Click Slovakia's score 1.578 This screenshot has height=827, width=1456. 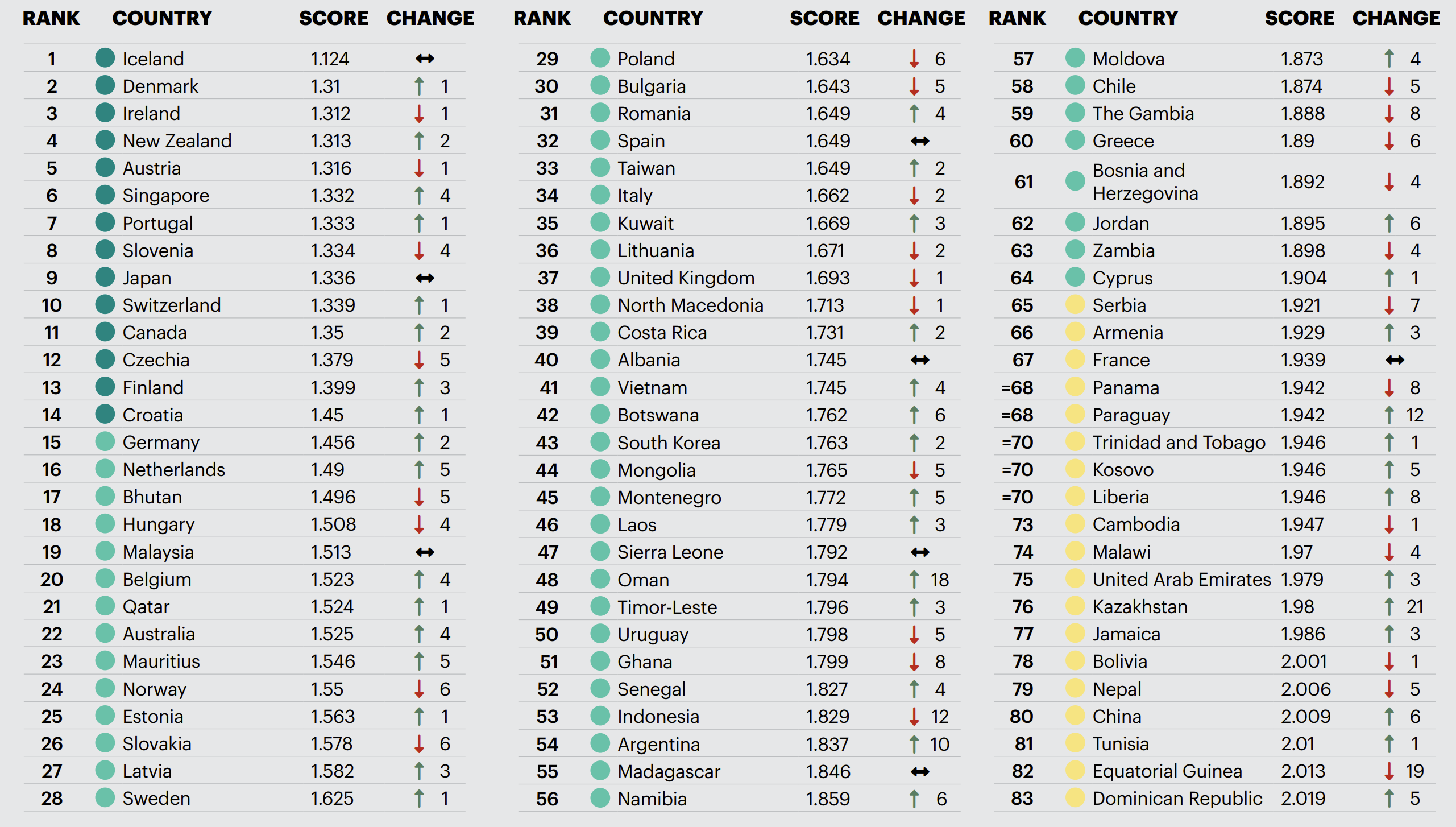pos(331,744)
